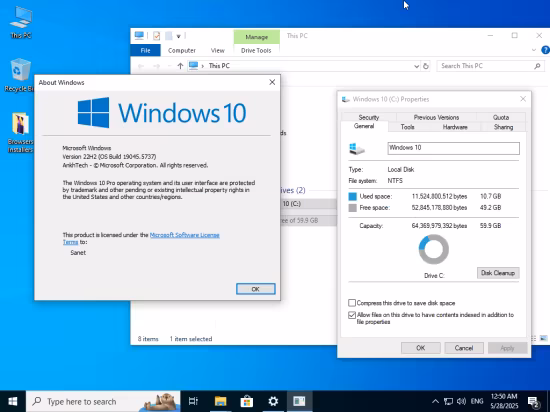
Task: Click the blue Used space color swatch
Action: coord(353,196)
